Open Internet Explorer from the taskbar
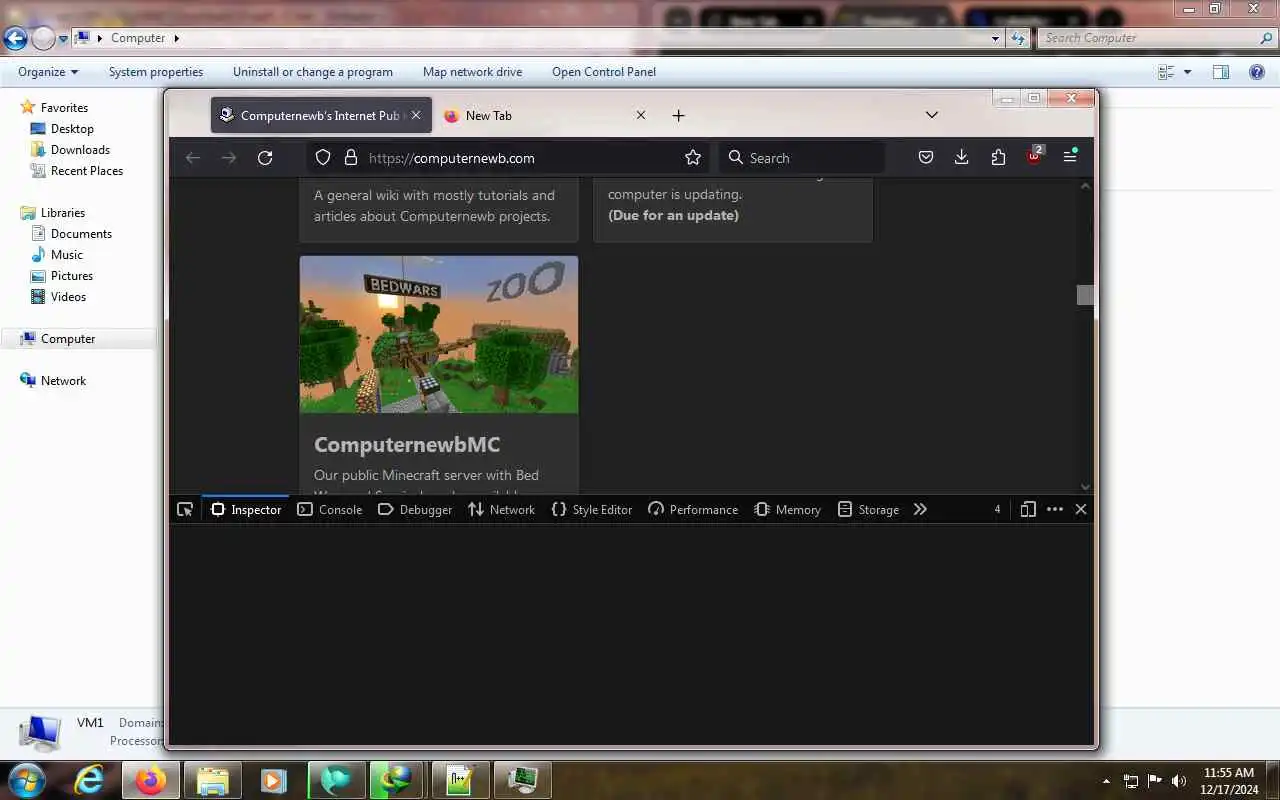Viewport: 1280px width, 800px height. tap(89, 780)
